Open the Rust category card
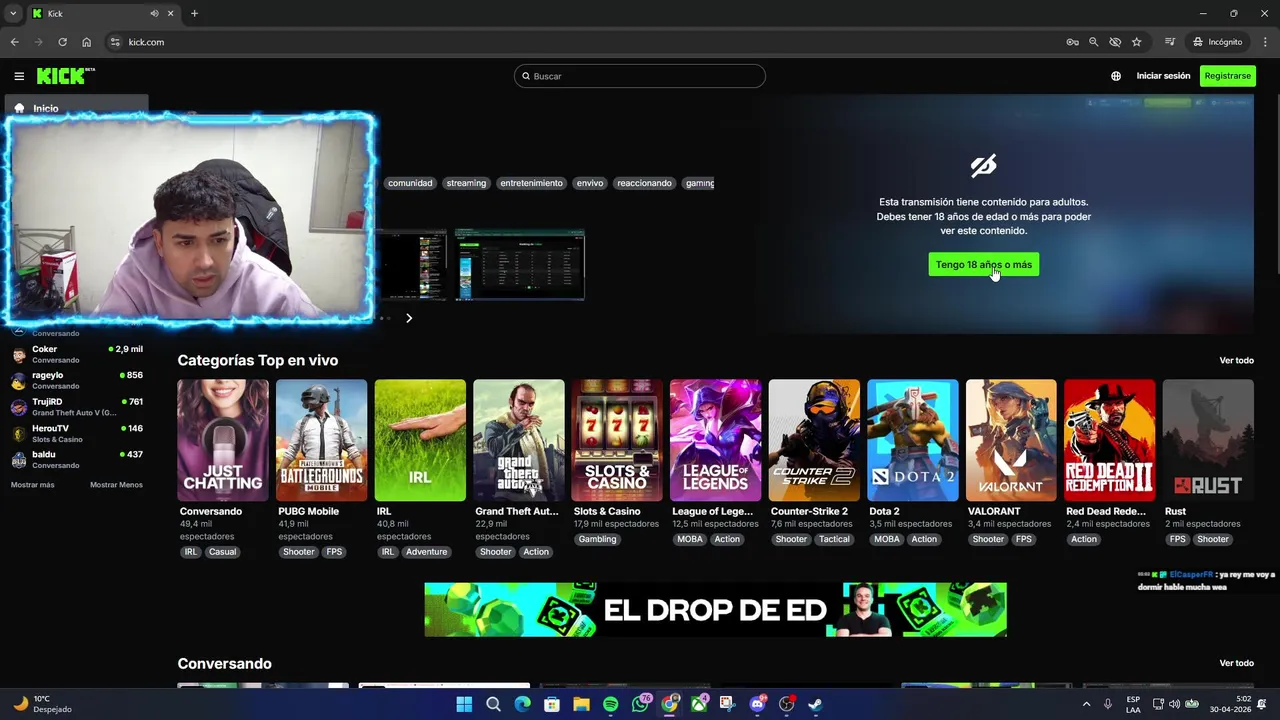 click(1208, 440)
